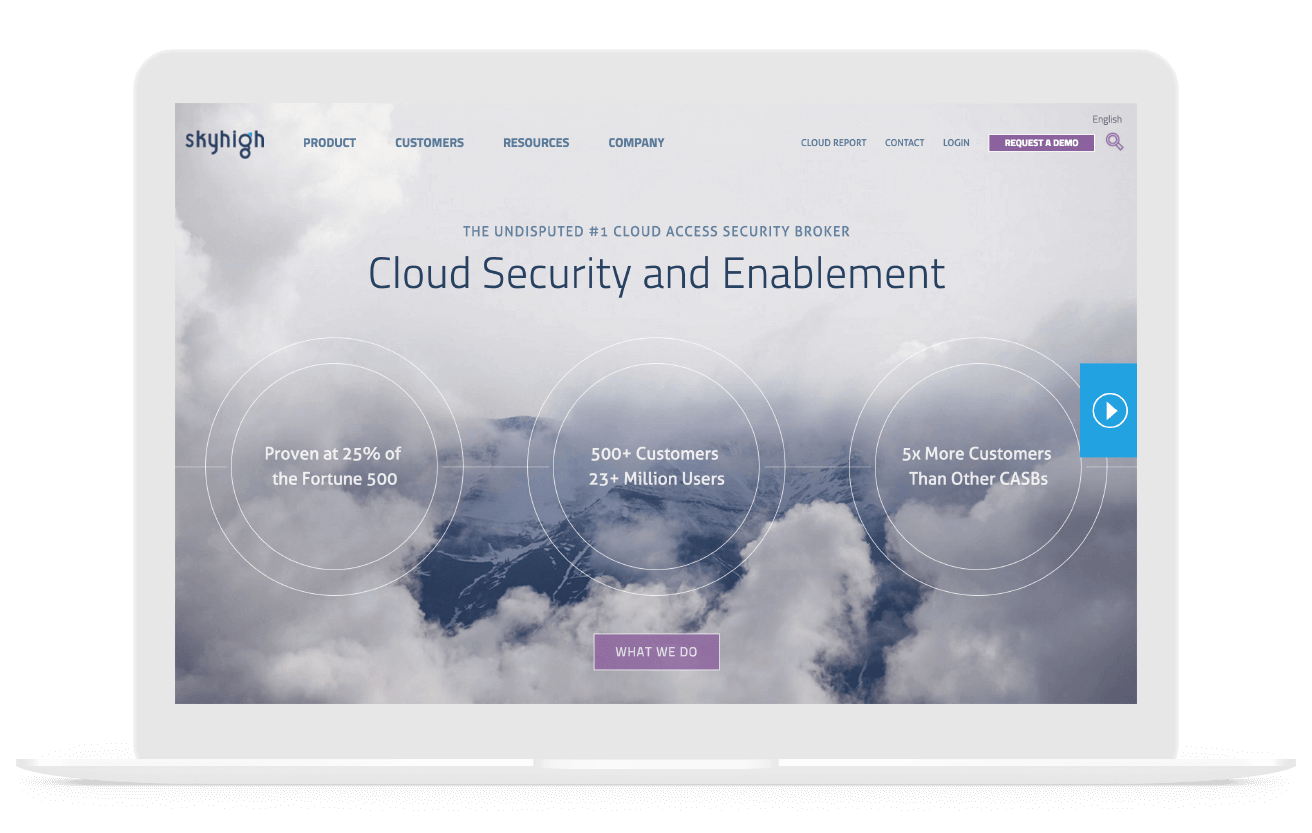Open the Contact link
1312x833 pixels.
pos(905,143)
